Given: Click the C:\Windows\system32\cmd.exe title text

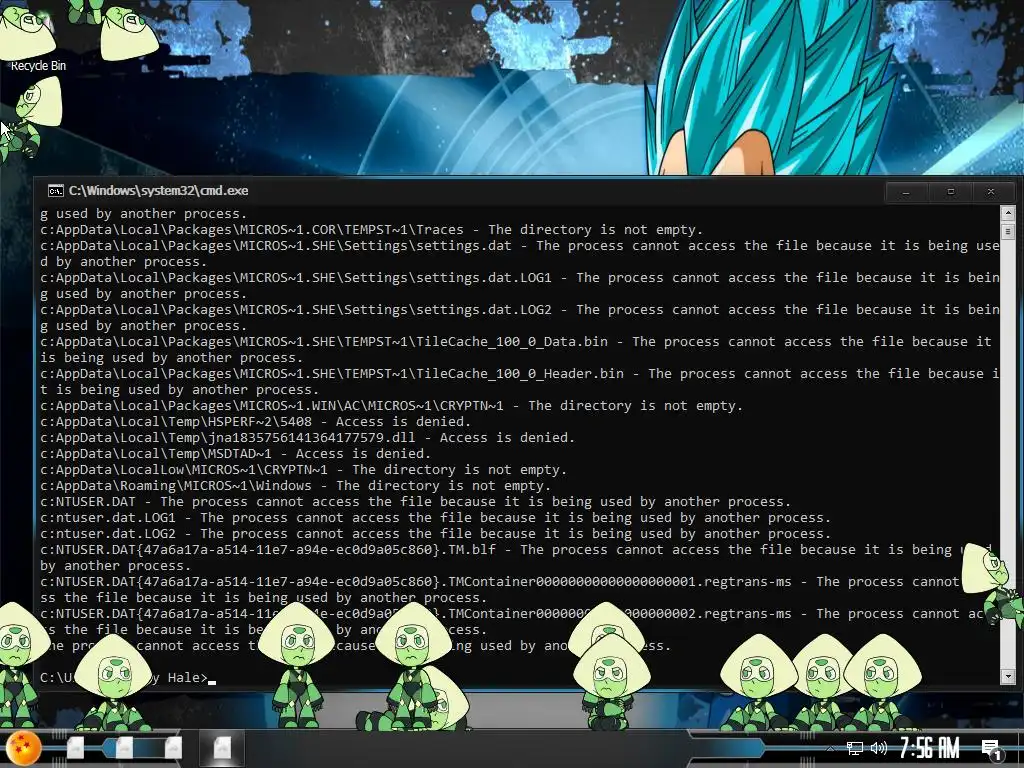Looking at the screenshot, I should click(159, 191).
